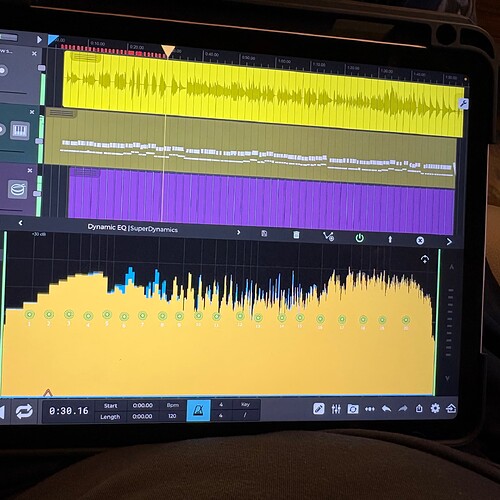500x500 pixels.
Task: Open the drum instrument on purple track
Action: tap(17, 189)
